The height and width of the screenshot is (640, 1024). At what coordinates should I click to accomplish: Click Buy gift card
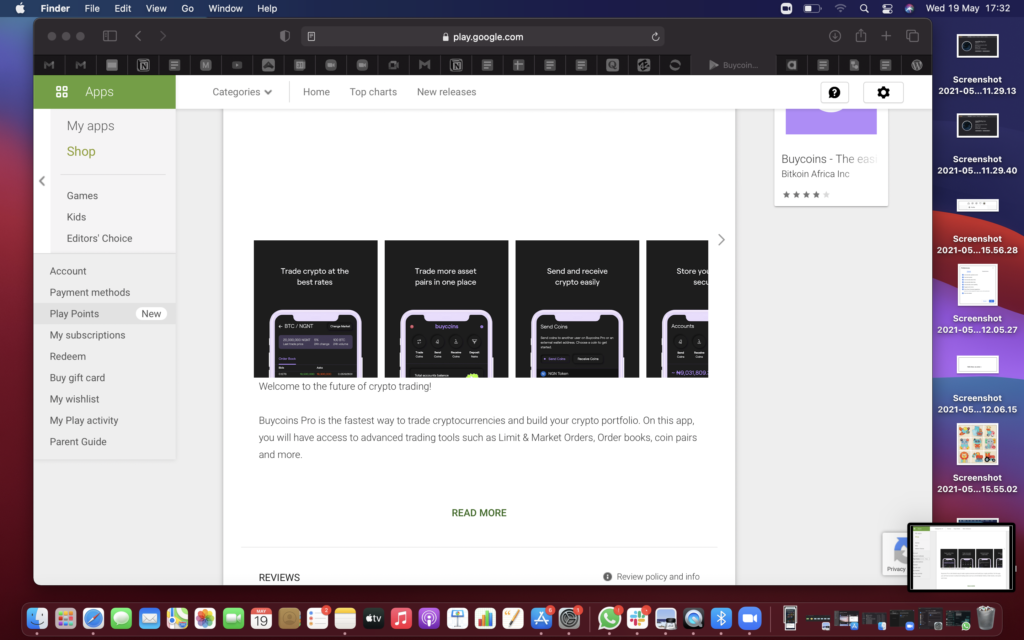(77, 377)
